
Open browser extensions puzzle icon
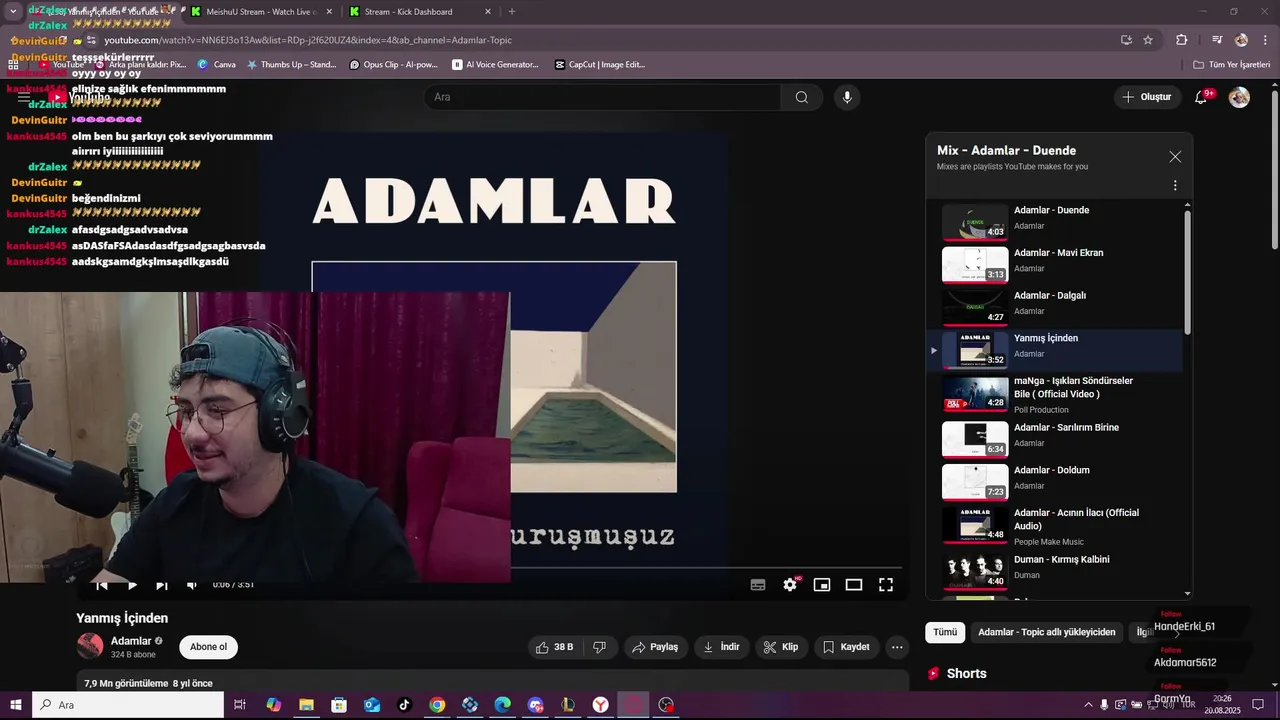click(x=1182, y=40)
